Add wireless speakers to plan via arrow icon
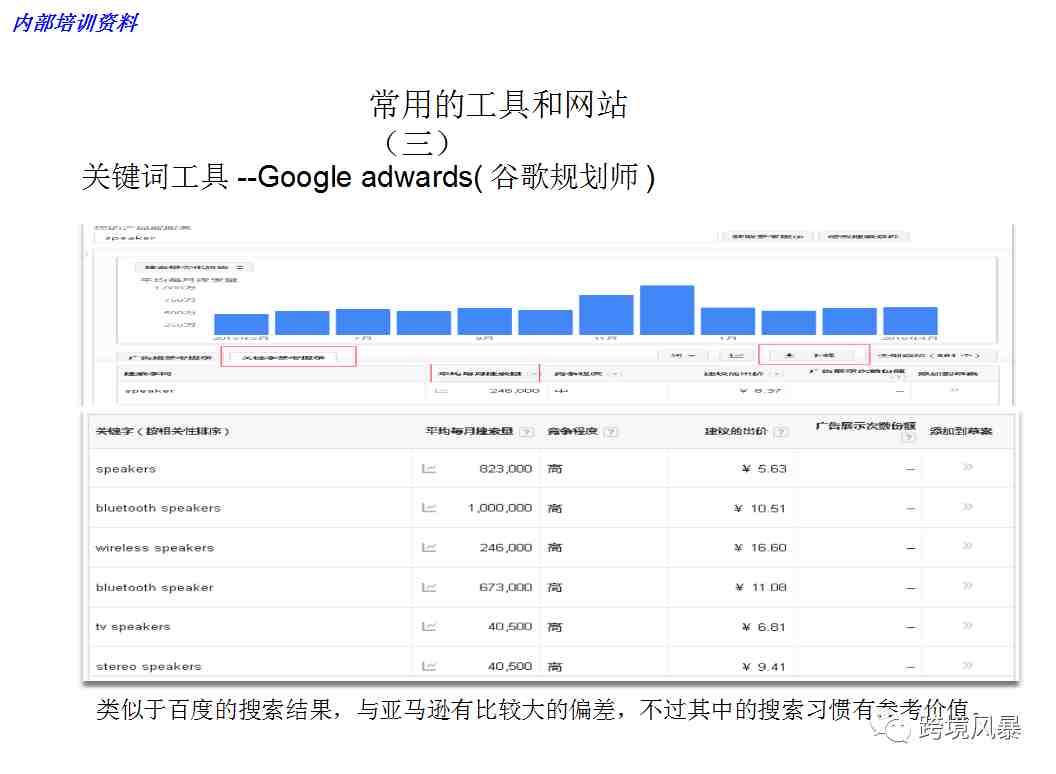Viewport: 1056px width, 774px height. click(968, 546)
